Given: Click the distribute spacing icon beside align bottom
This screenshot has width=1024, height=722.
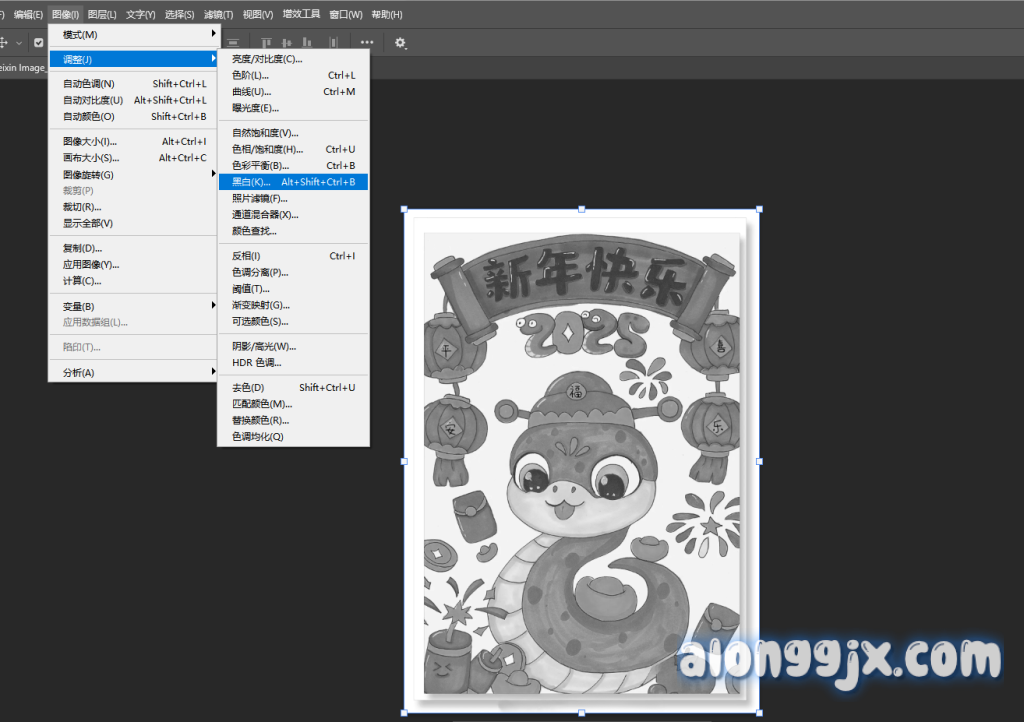Looking at the screenshot, I should coord(333,43).
